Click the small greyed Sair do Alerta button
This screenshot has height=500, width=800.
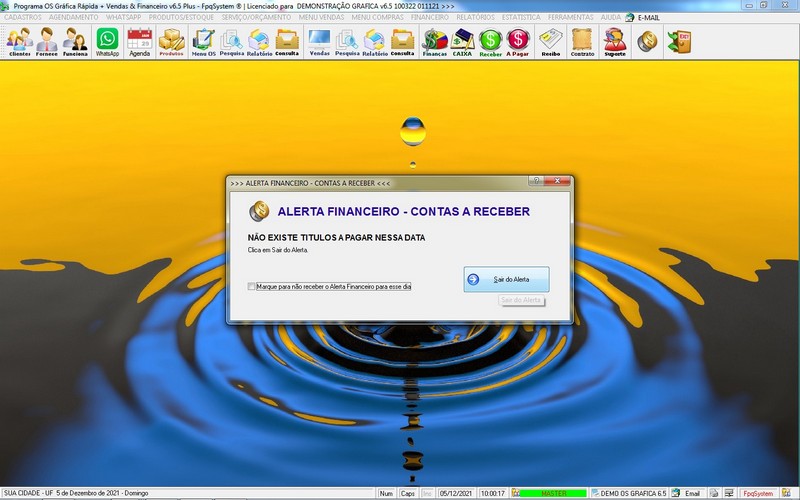521,300
